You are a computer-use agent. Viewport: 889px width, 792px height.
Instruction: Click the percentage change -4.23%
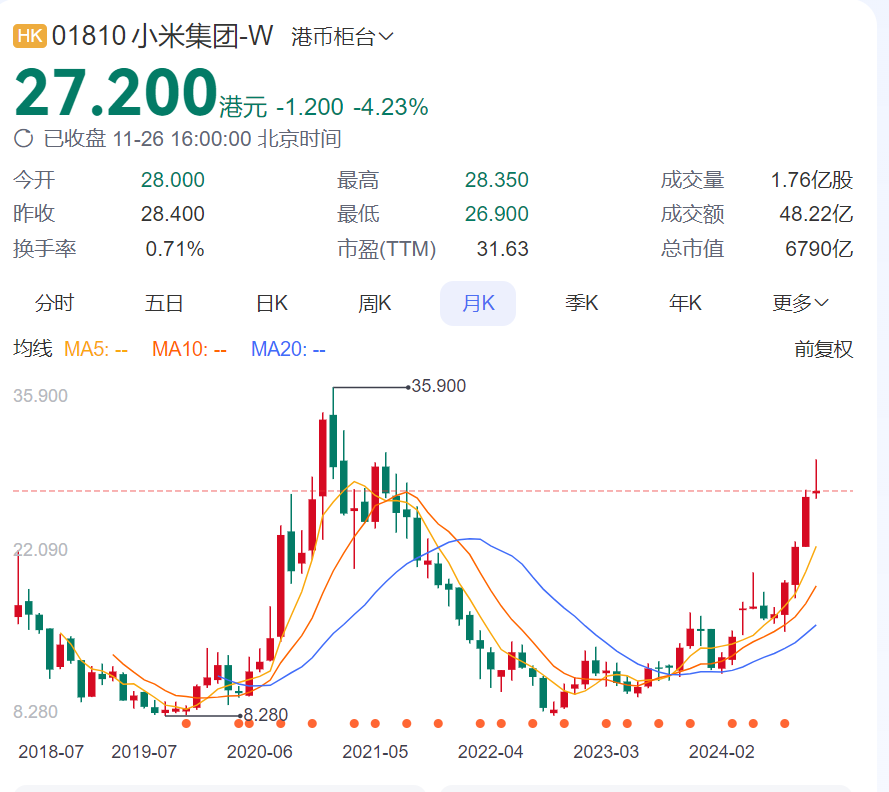[x=391, y=107]
